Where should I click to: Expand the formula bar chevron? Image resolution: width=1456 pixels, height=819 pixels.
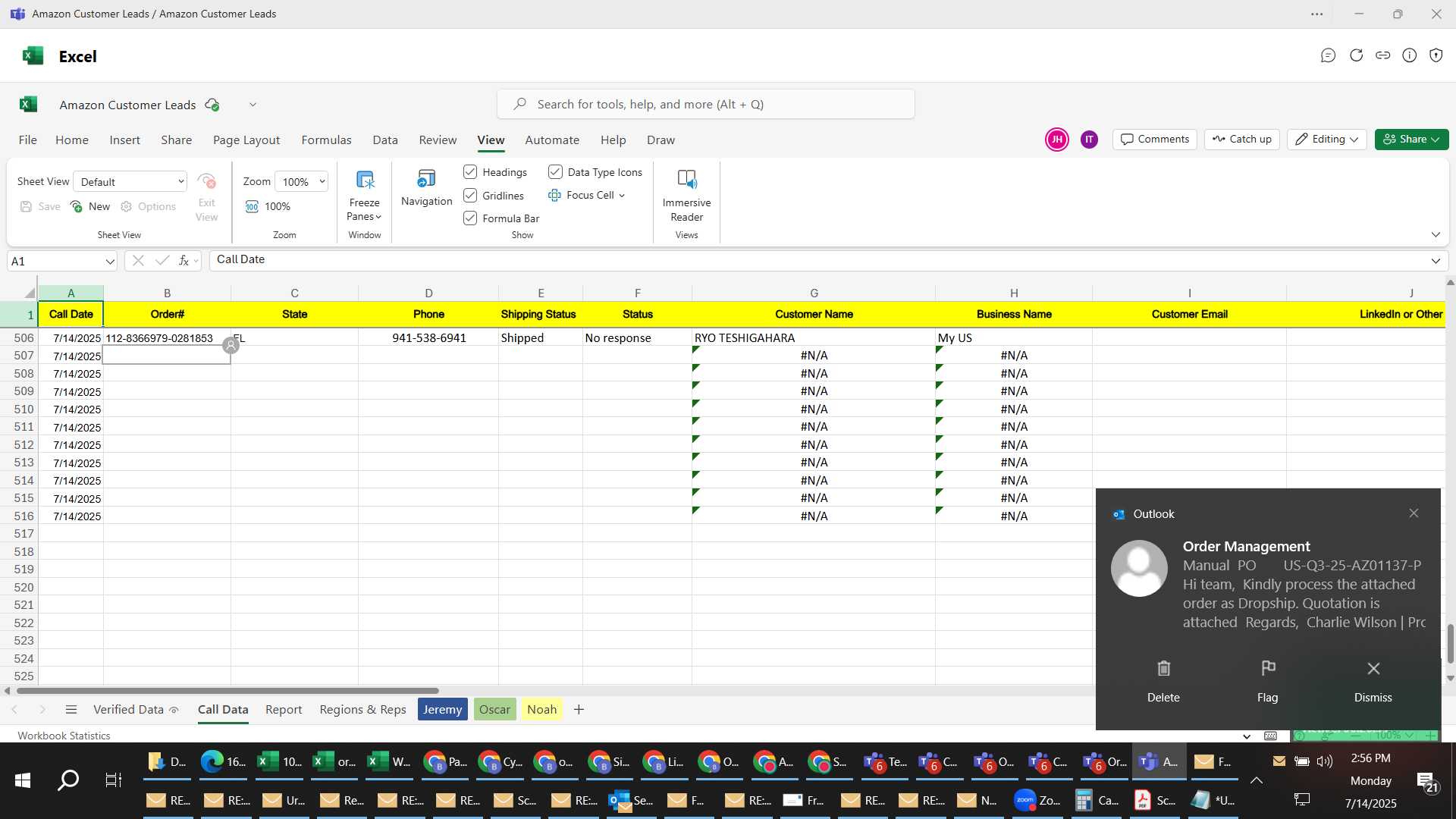[x=1436, y=261]
